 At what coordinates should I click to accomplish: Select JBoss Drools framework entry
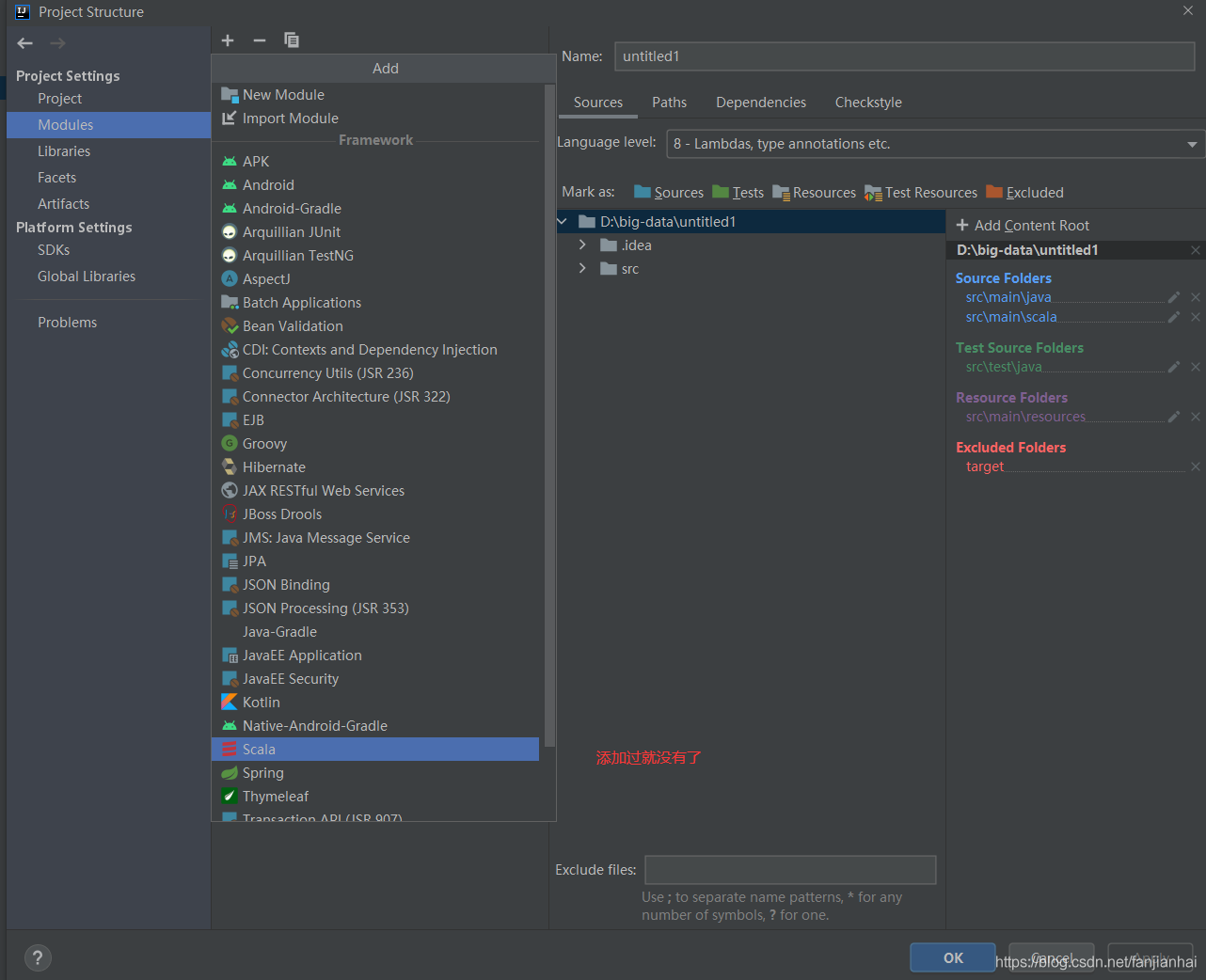(x=375, y=514)
